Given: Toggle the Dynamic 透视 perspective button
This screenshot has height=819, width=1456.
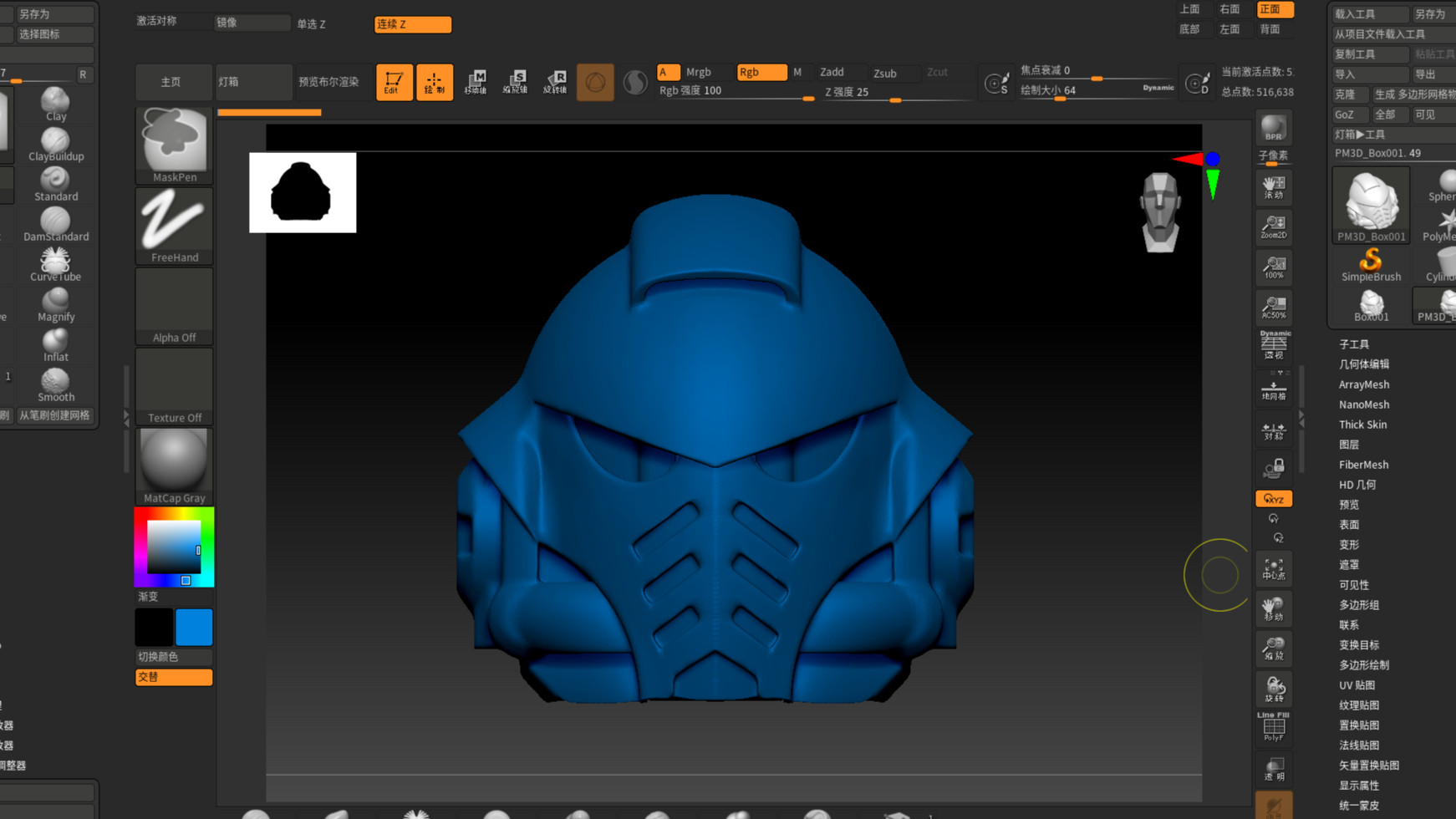Looking at the screenshot, I should (1273, 344).
